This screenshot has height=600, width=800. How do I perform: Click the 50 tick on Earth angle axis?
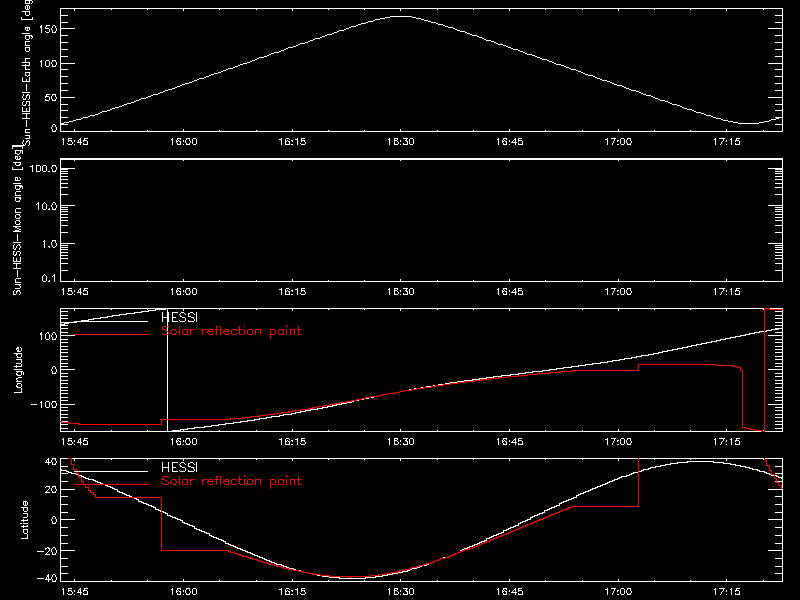click(x=51, y=97)
